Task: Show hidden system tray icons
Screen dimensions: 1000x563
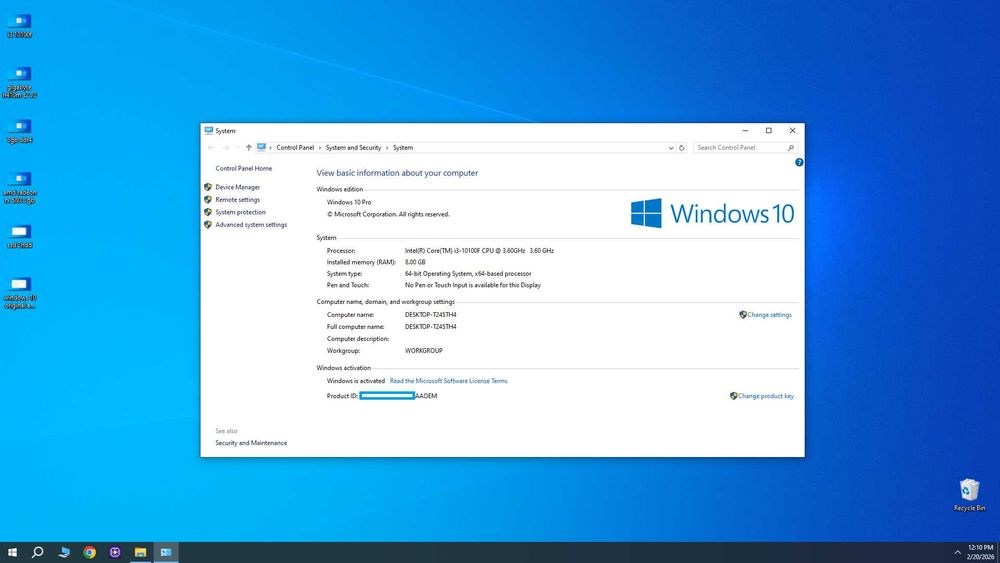Action: 957,552
